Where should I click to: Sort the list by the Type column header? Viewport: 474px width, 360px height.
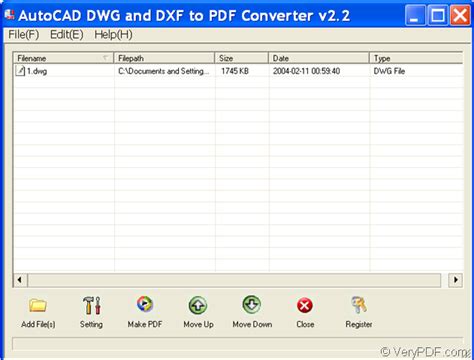416,58
